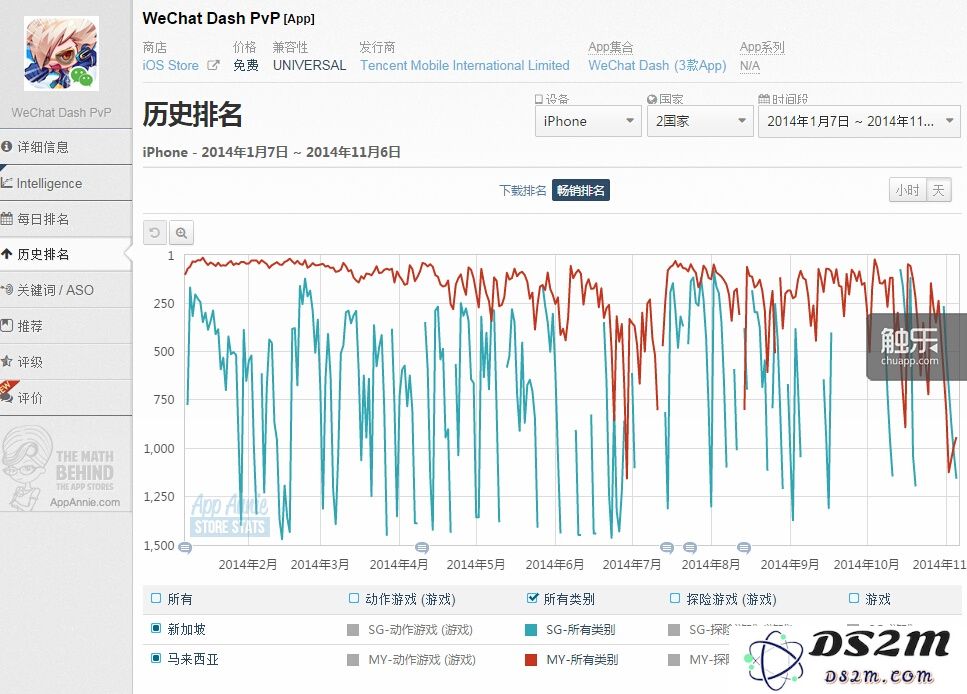The height and width of the screenshot is (694, 967).
Task: Switch granularity to 天
Action: [938, 190]
